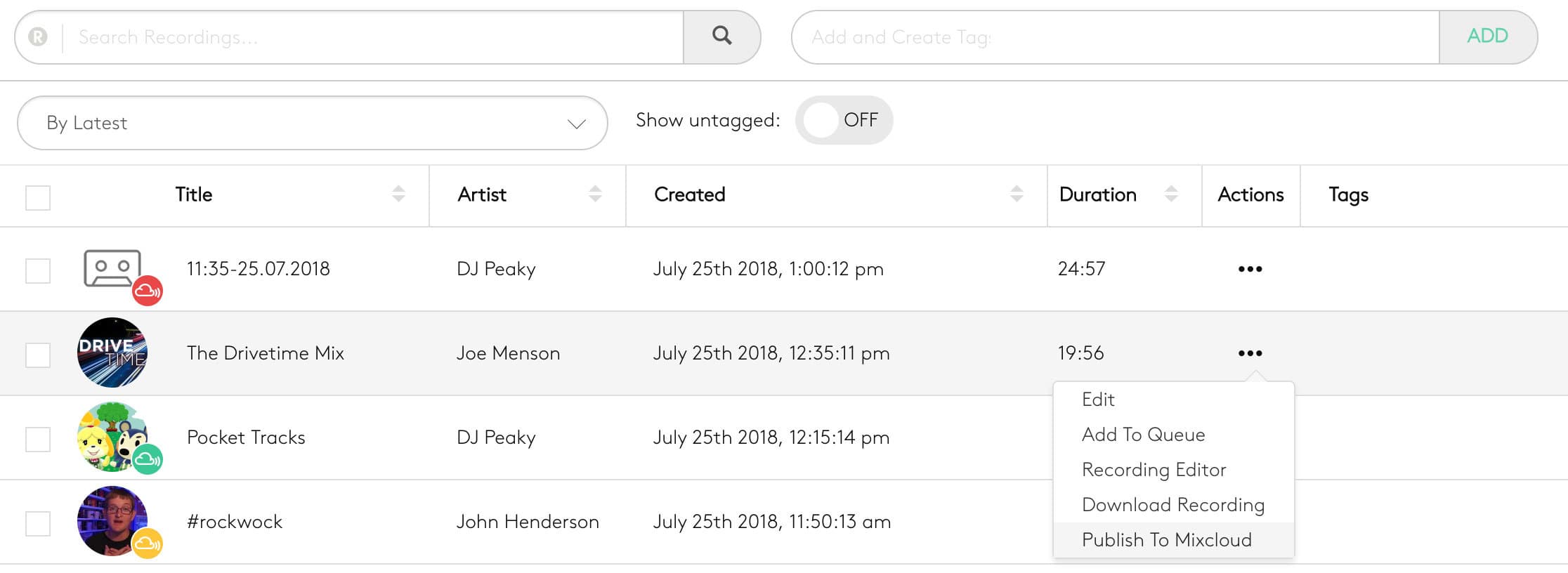
Task: Click Download Recording option
Action: point(1172,505)
